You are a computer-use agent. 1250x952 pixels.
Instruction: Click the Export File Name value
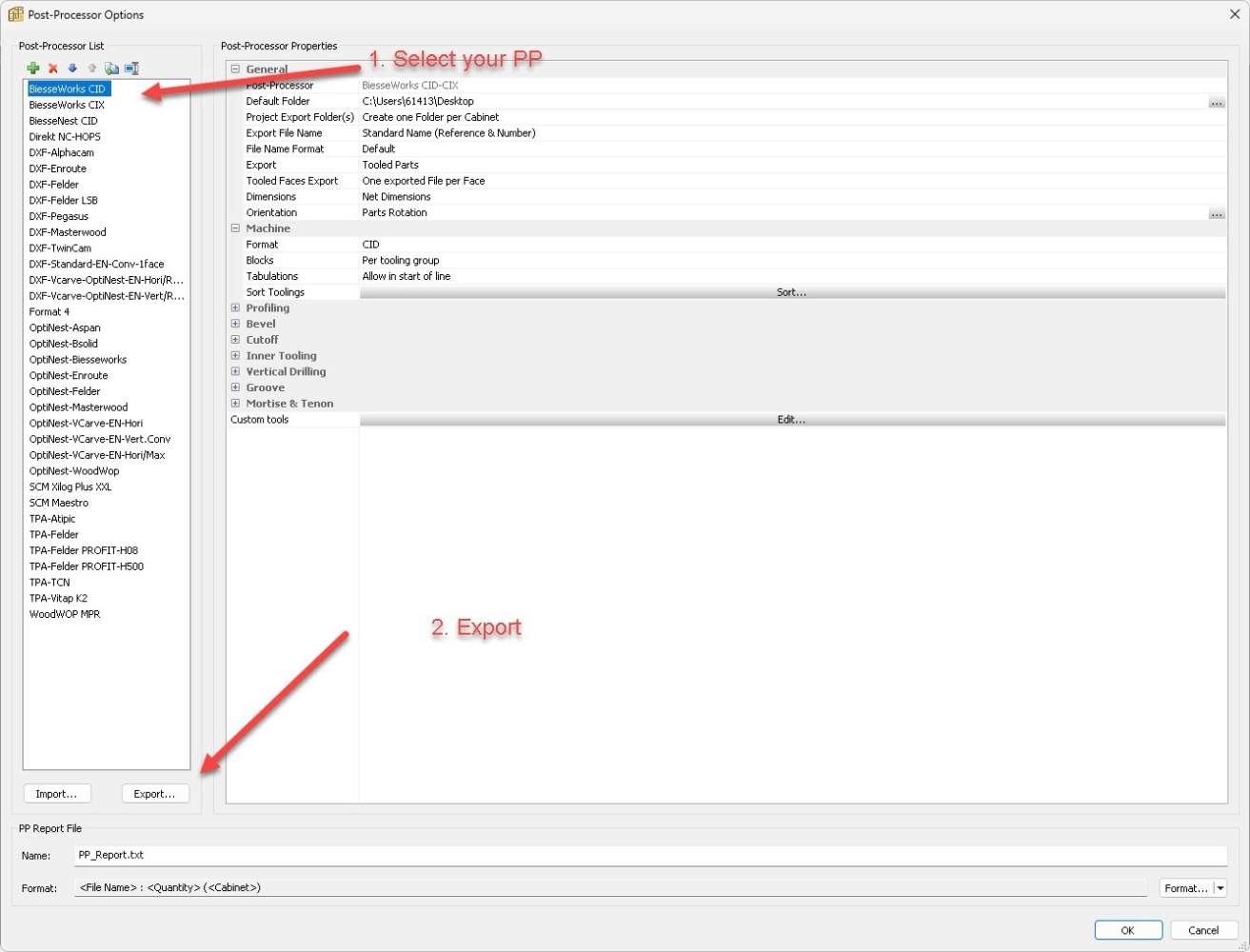[x=448, y=133]
